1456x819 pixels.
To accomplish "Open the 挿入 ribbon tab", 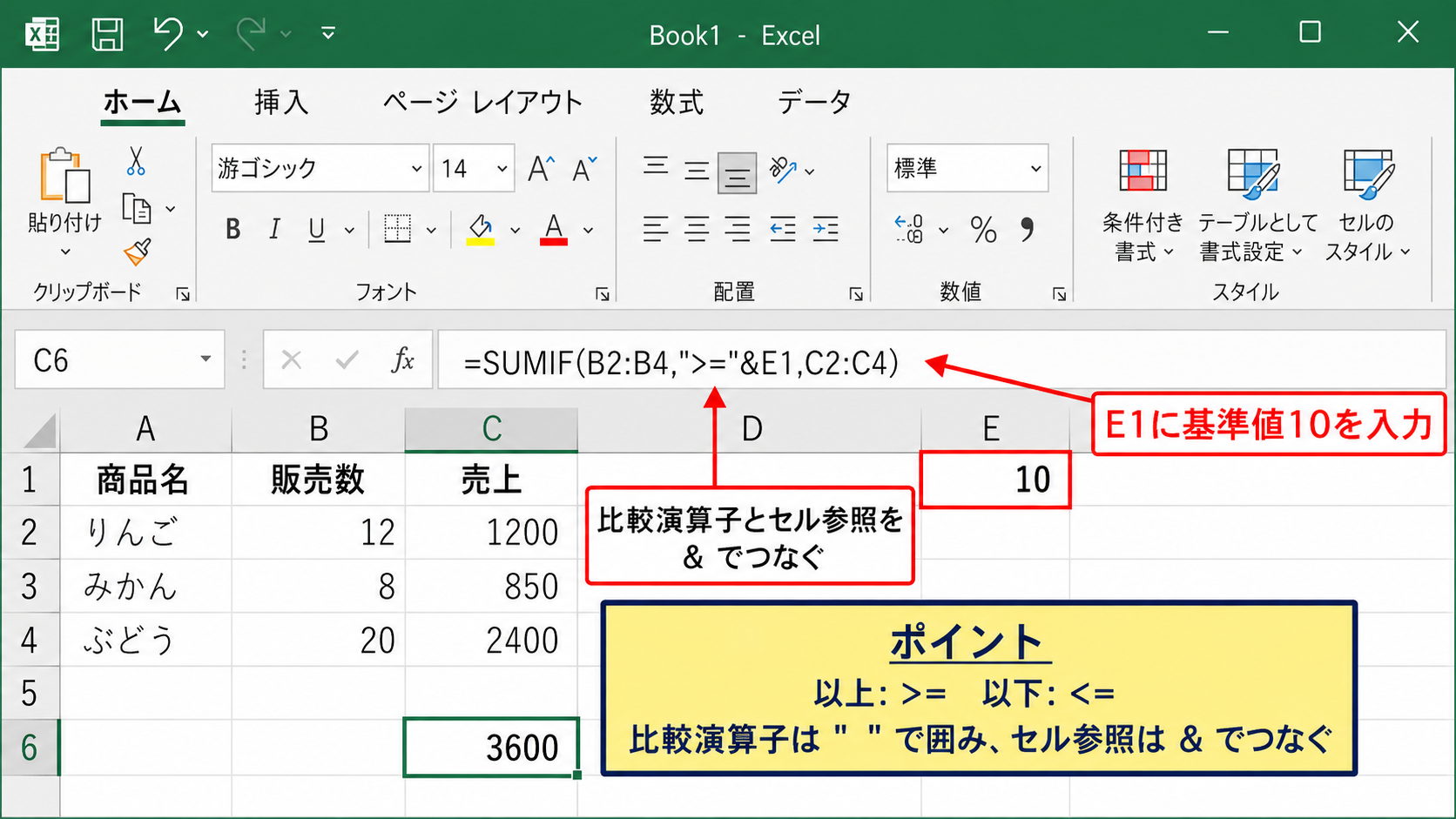I will point(281,103).
